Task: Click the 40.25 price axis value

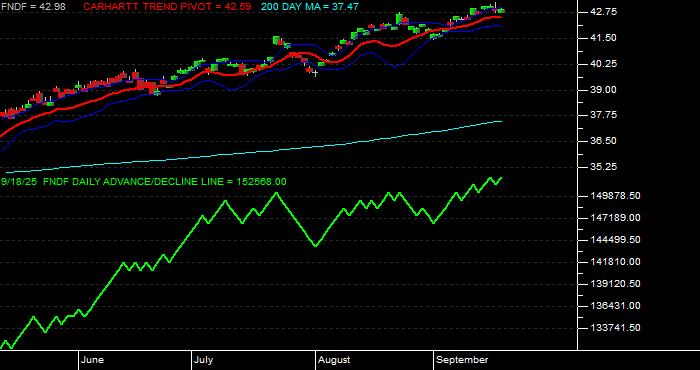Action: pos(603,64)
